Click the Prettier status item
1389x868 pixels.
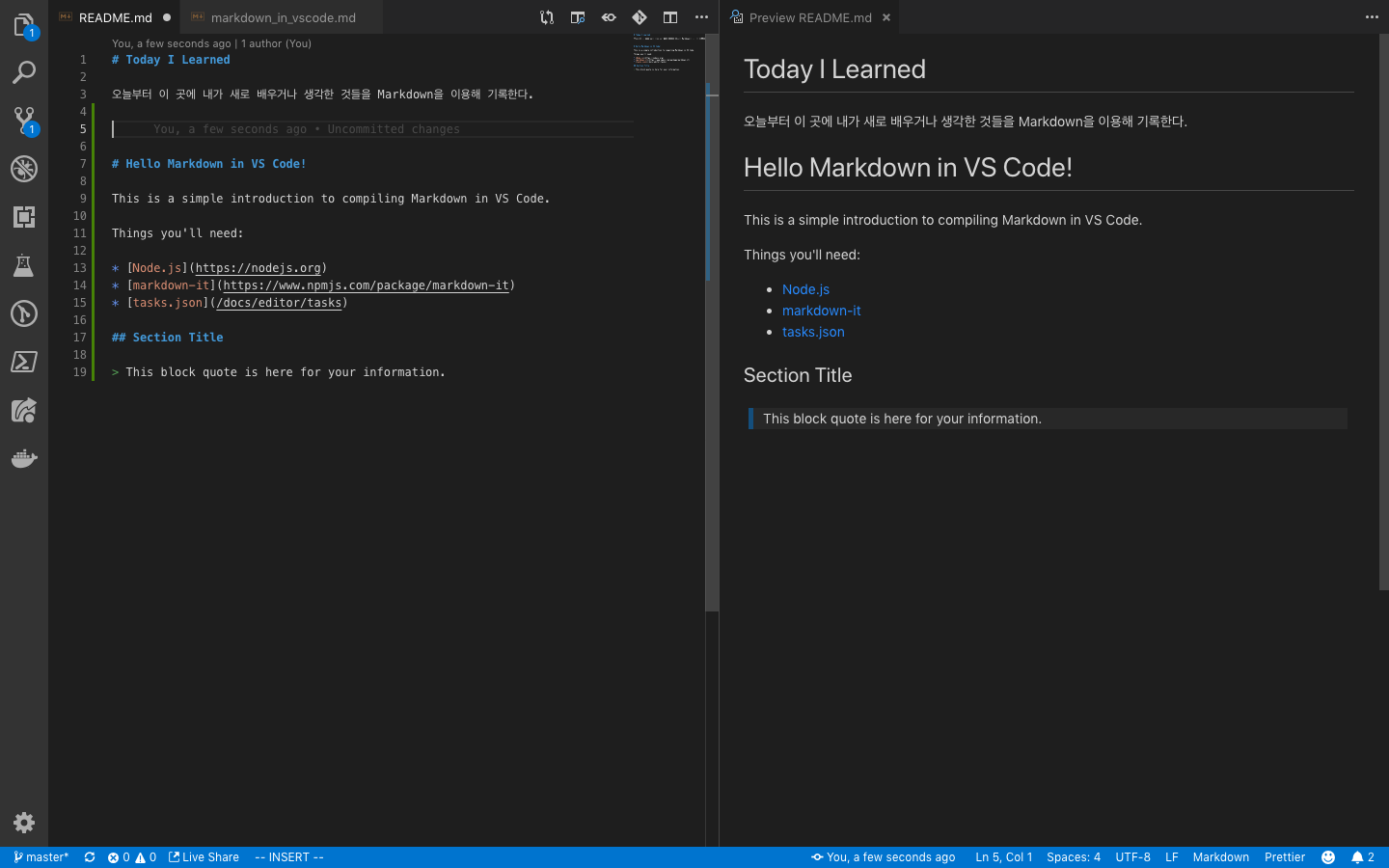pyautogui.click(x=1285, y=857)
